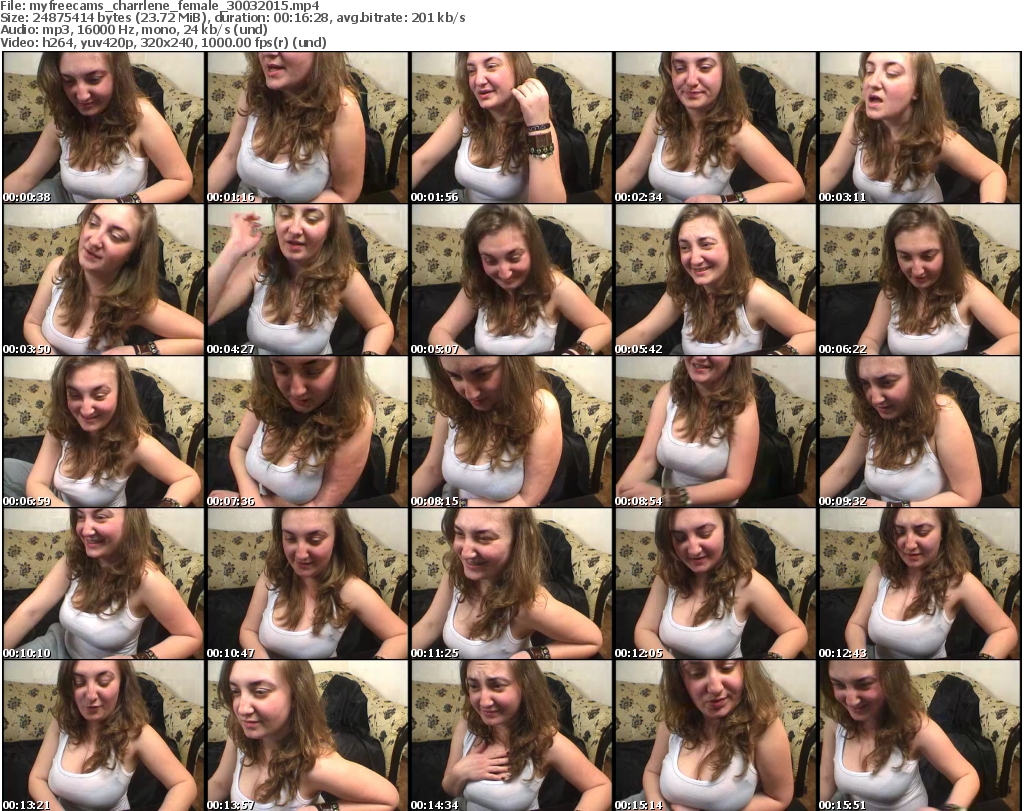Choose the frame at 00:04:27
The width and height of the screenshot is (1024, 811).
(x=307, y=279)
